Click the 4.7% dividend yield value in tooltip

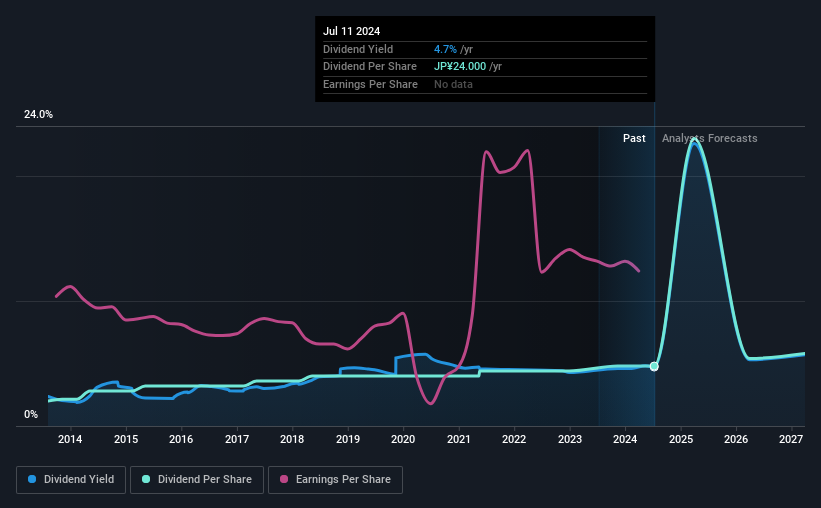point(445,49)
